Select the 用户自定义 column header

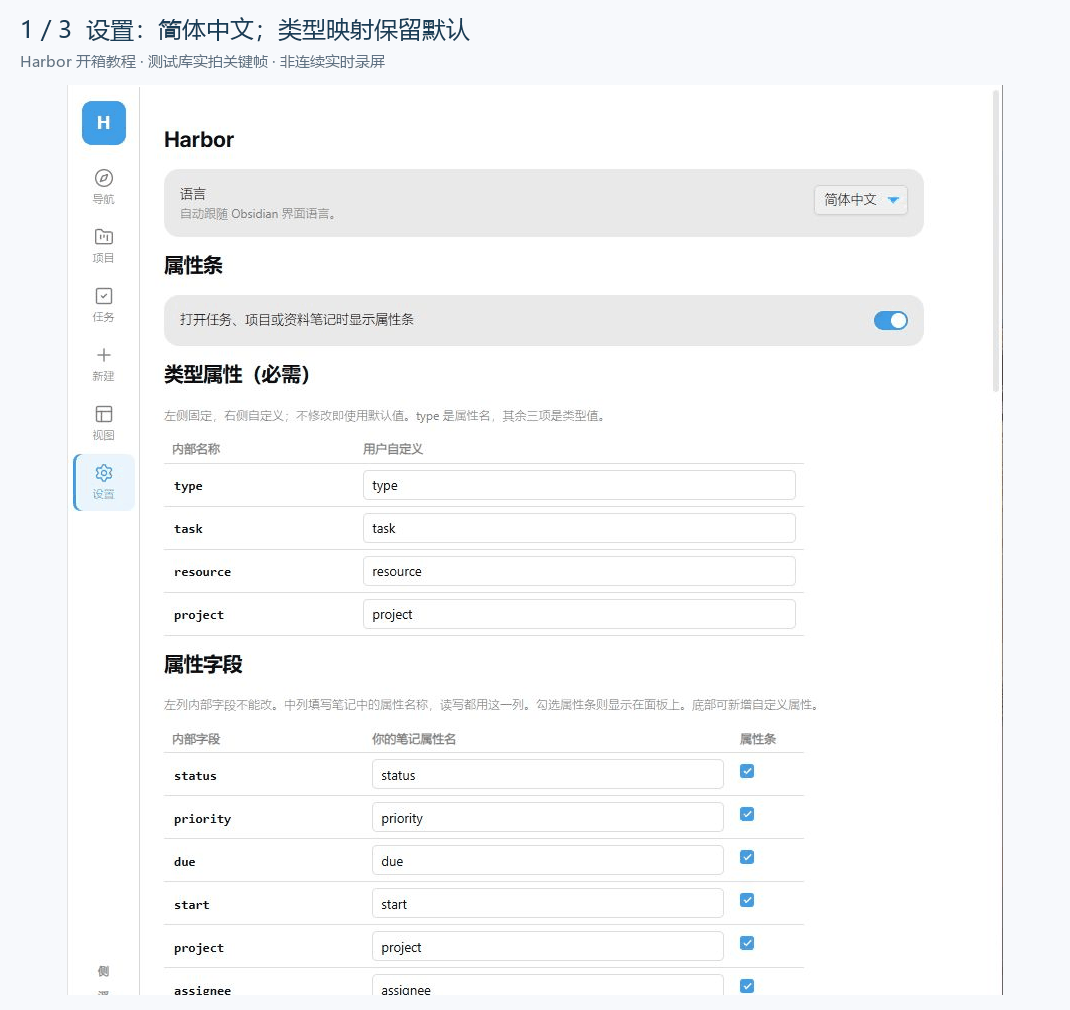(x=392, y=449)
